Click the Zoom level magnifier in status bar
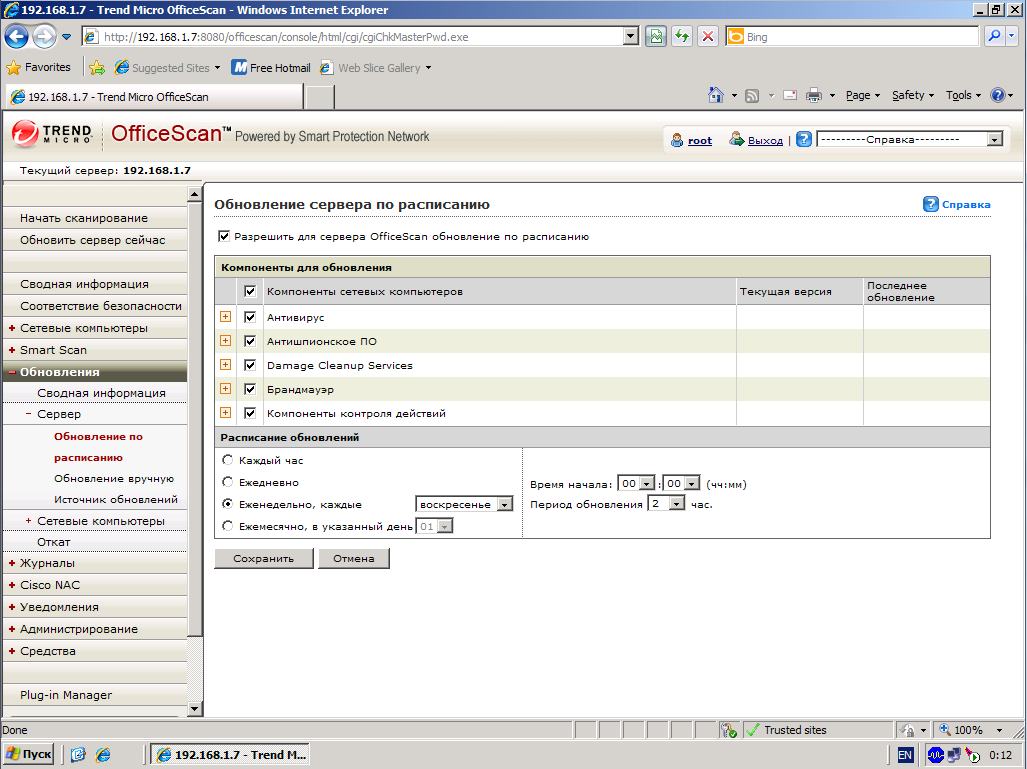This screenshot has height=769, width=1027. pos(945,730)
